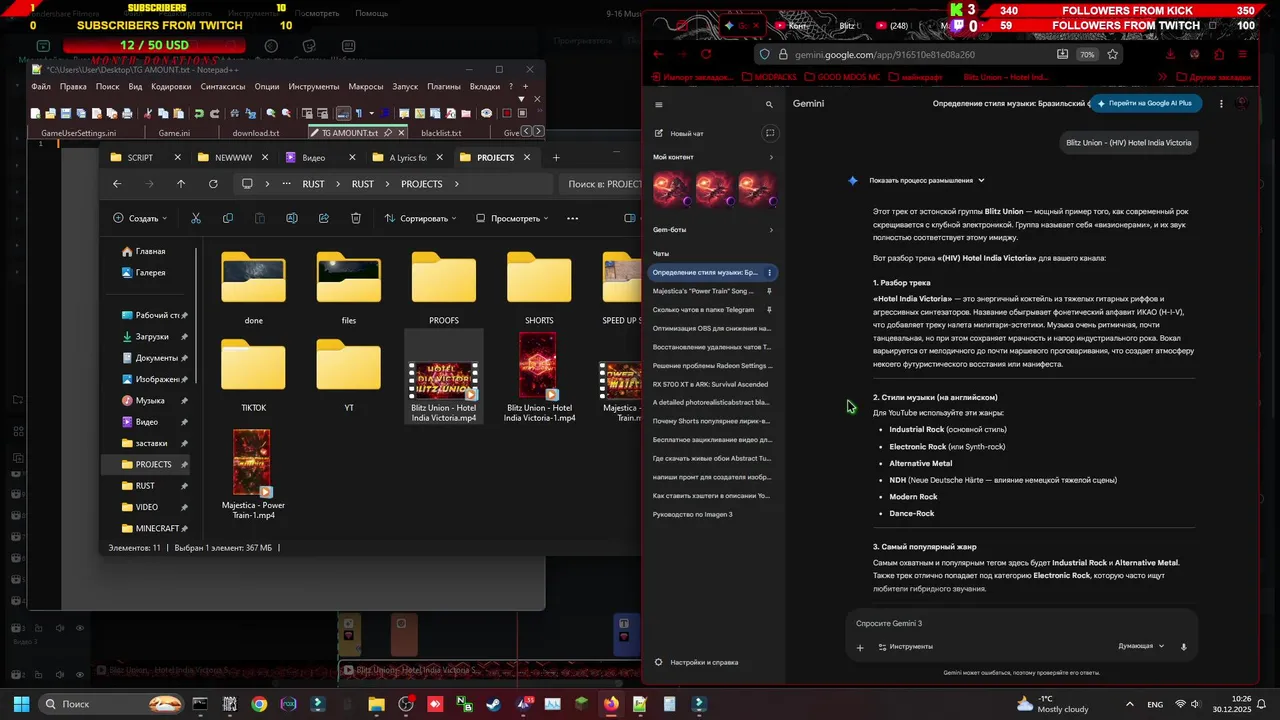
Task: Select Majestica - Power Train-1.mp4 file
Action: point(253,474)
